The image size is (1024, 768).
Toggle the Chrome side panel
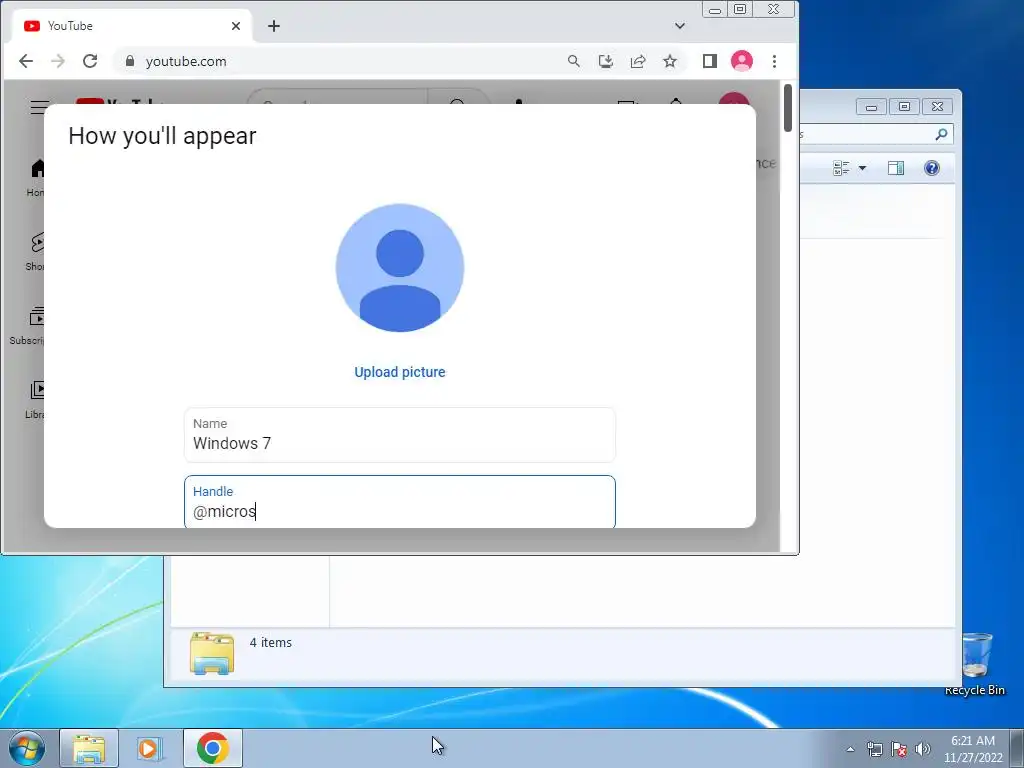(x=710, y=61)
